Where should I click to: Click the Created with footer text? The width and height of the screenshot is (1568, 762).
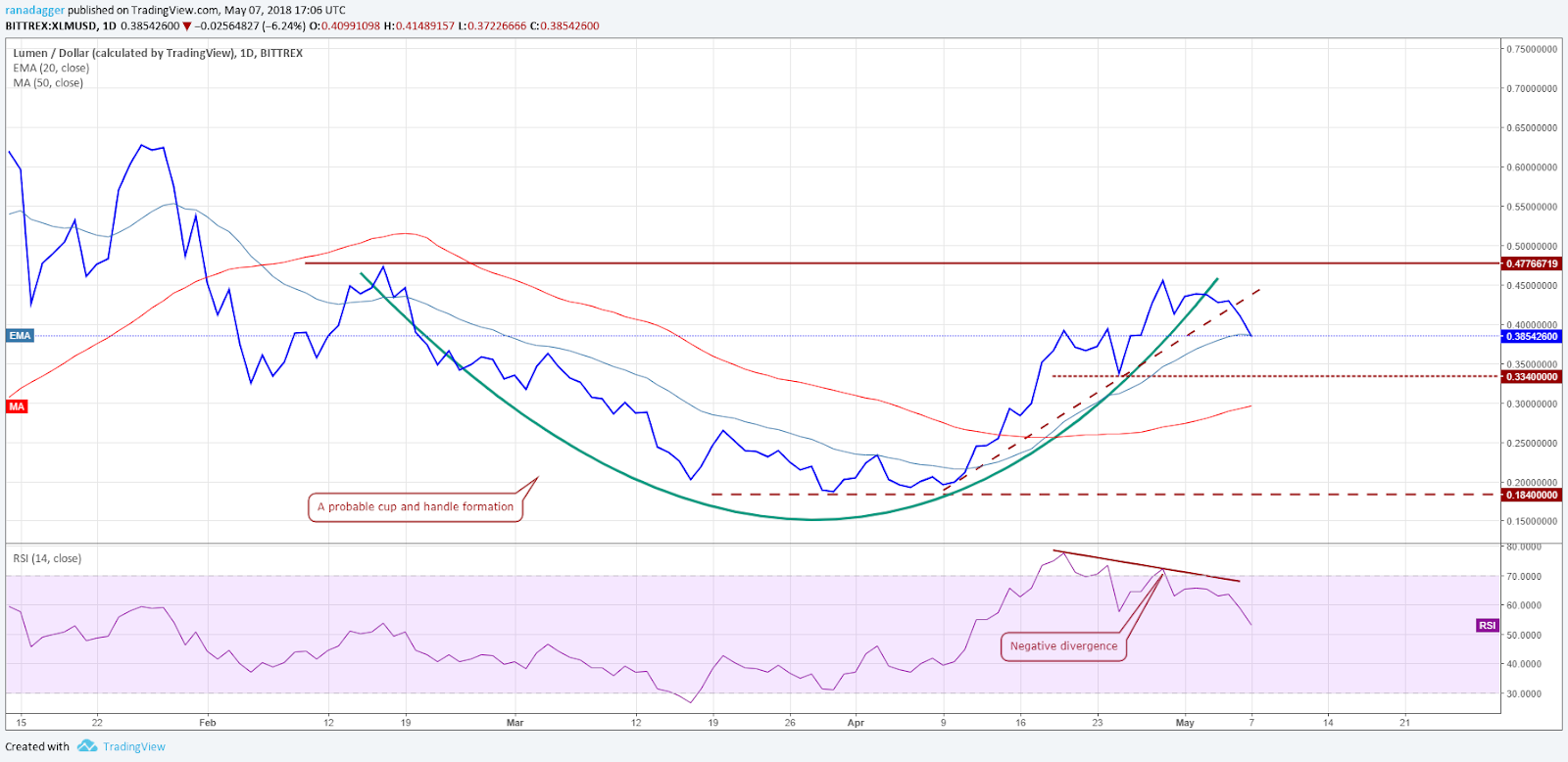[37, 746]
